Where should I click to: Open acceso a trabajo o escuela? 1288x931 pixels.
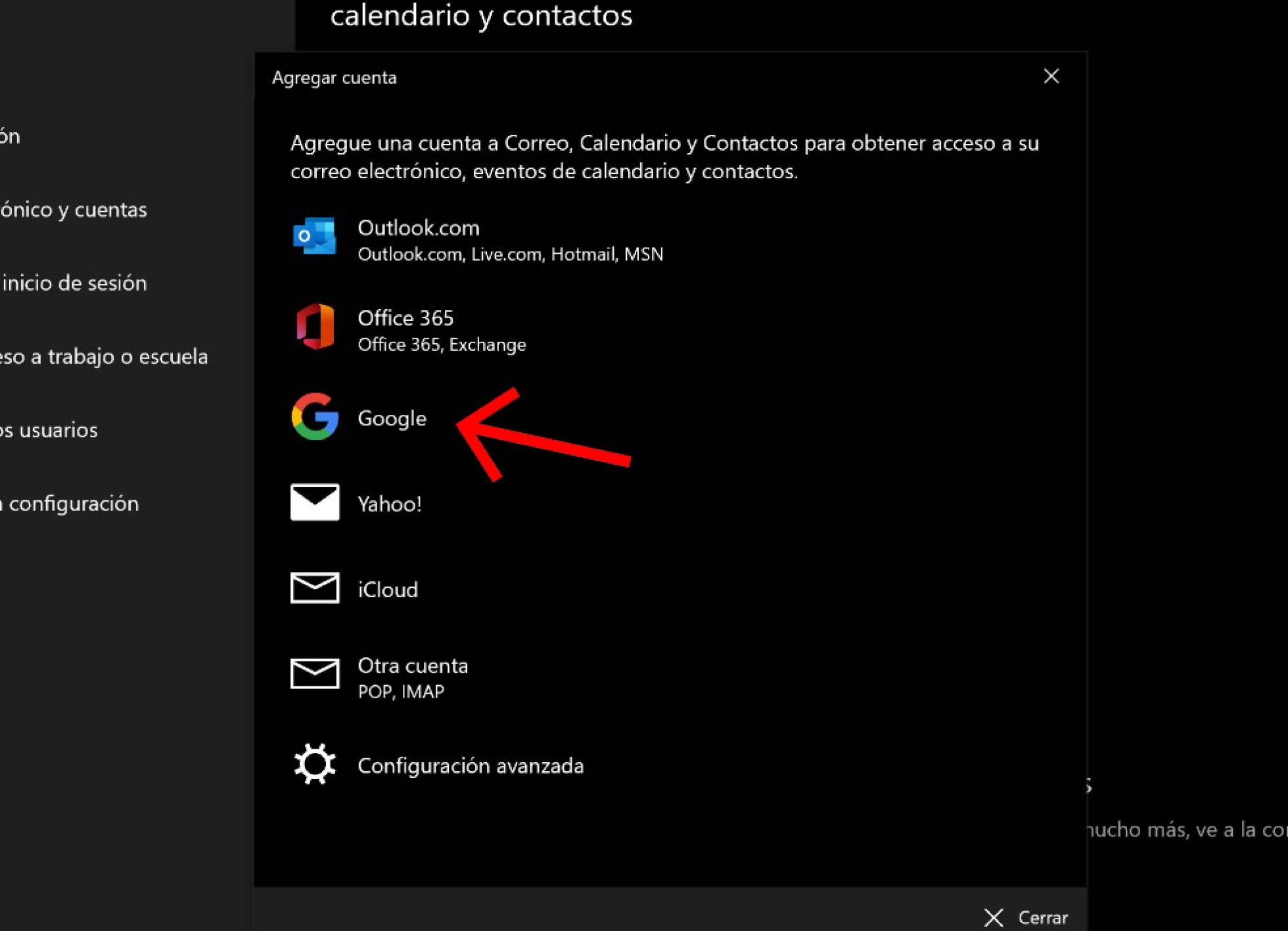coord(104,357)
